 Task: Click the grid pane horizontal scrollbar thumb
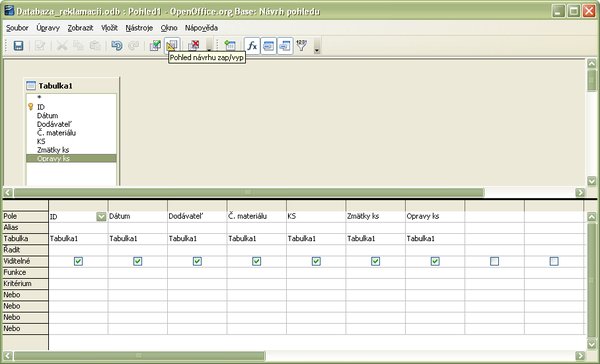pyautogui.click(x=139, y=356)
